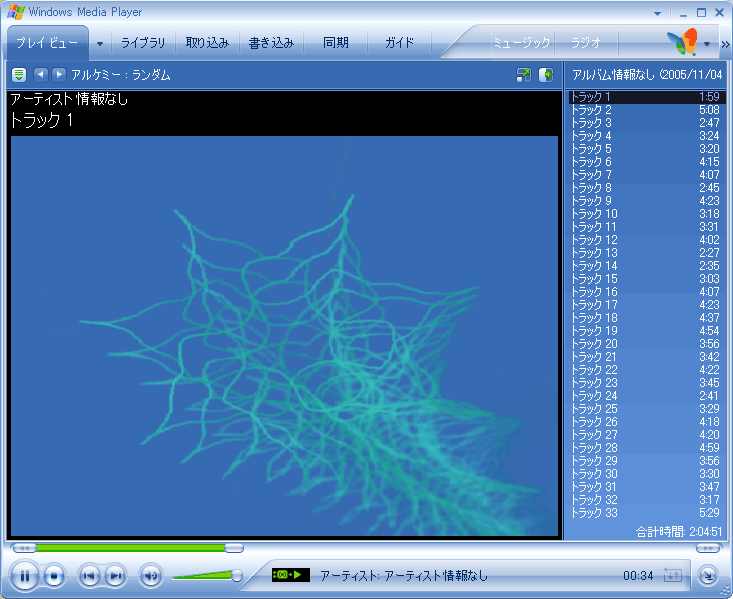Select トラック 13 in playlist
The image size is (733, 599).
point(646,253)
